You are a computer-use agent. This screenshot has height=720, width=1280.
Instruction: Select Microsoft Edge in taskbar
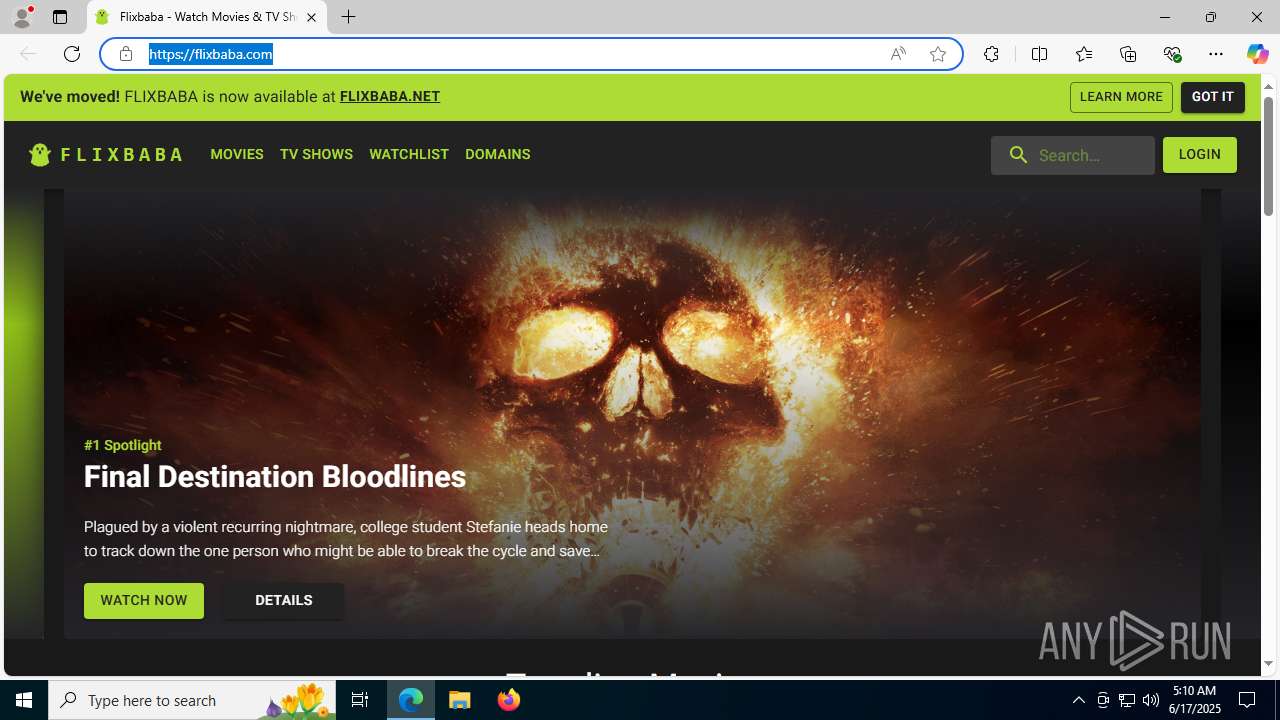click(x=411, y=700)
